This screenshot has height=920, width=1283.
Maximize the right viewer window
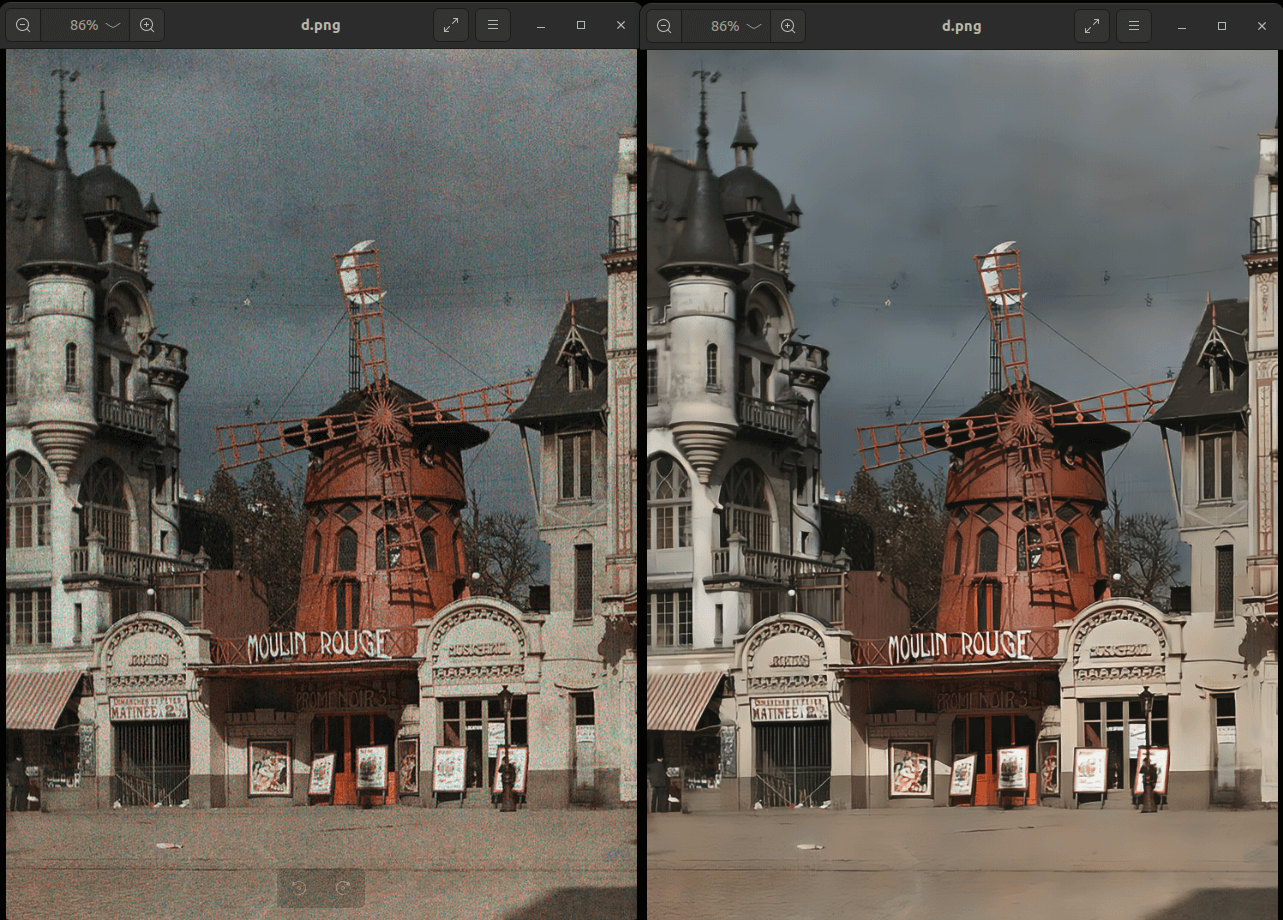pyautogui.click(x=1222, y=25)
